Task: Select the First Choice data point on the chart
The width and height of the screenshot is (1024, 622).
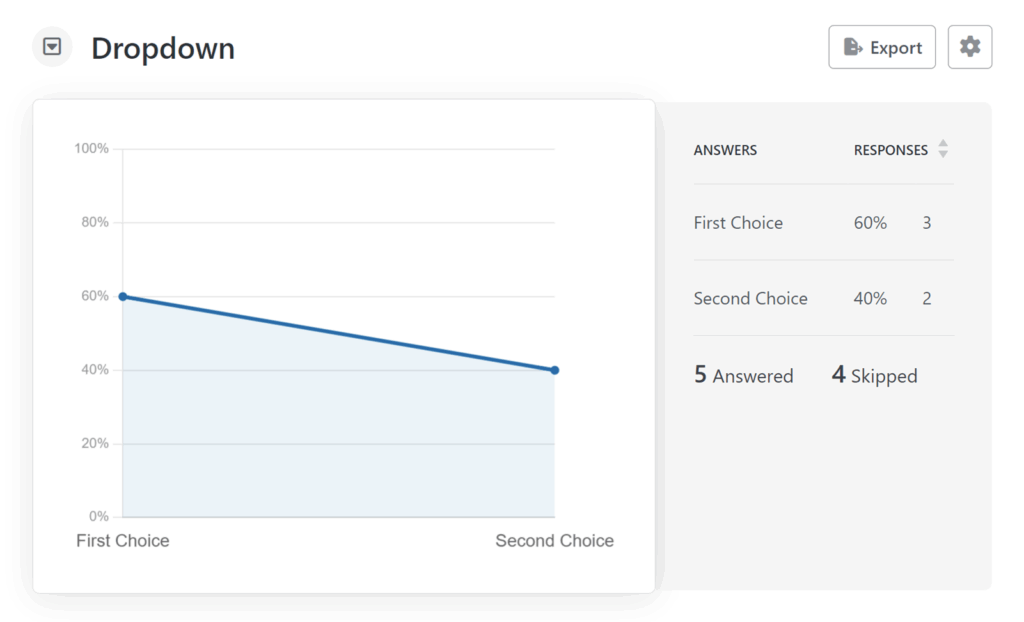Action: (123, 296)
